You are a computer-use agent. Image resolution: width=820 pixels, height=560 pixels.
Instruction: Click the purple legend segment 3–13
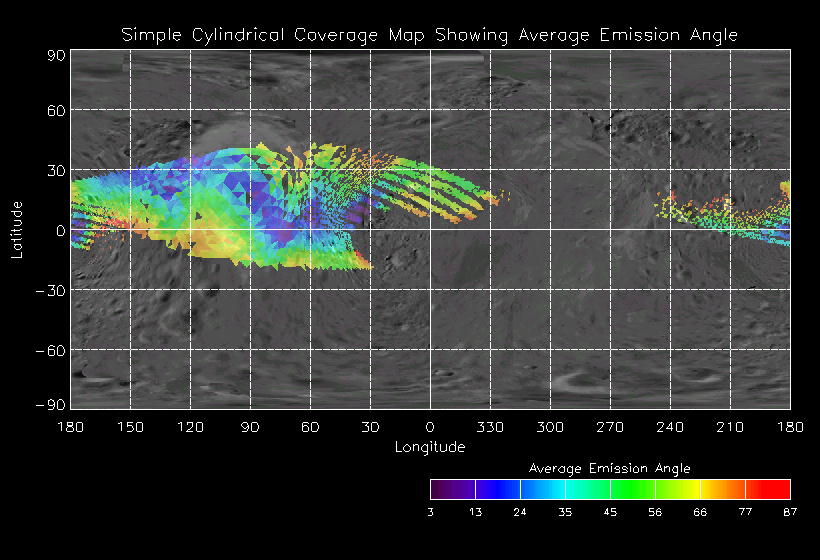453,489
